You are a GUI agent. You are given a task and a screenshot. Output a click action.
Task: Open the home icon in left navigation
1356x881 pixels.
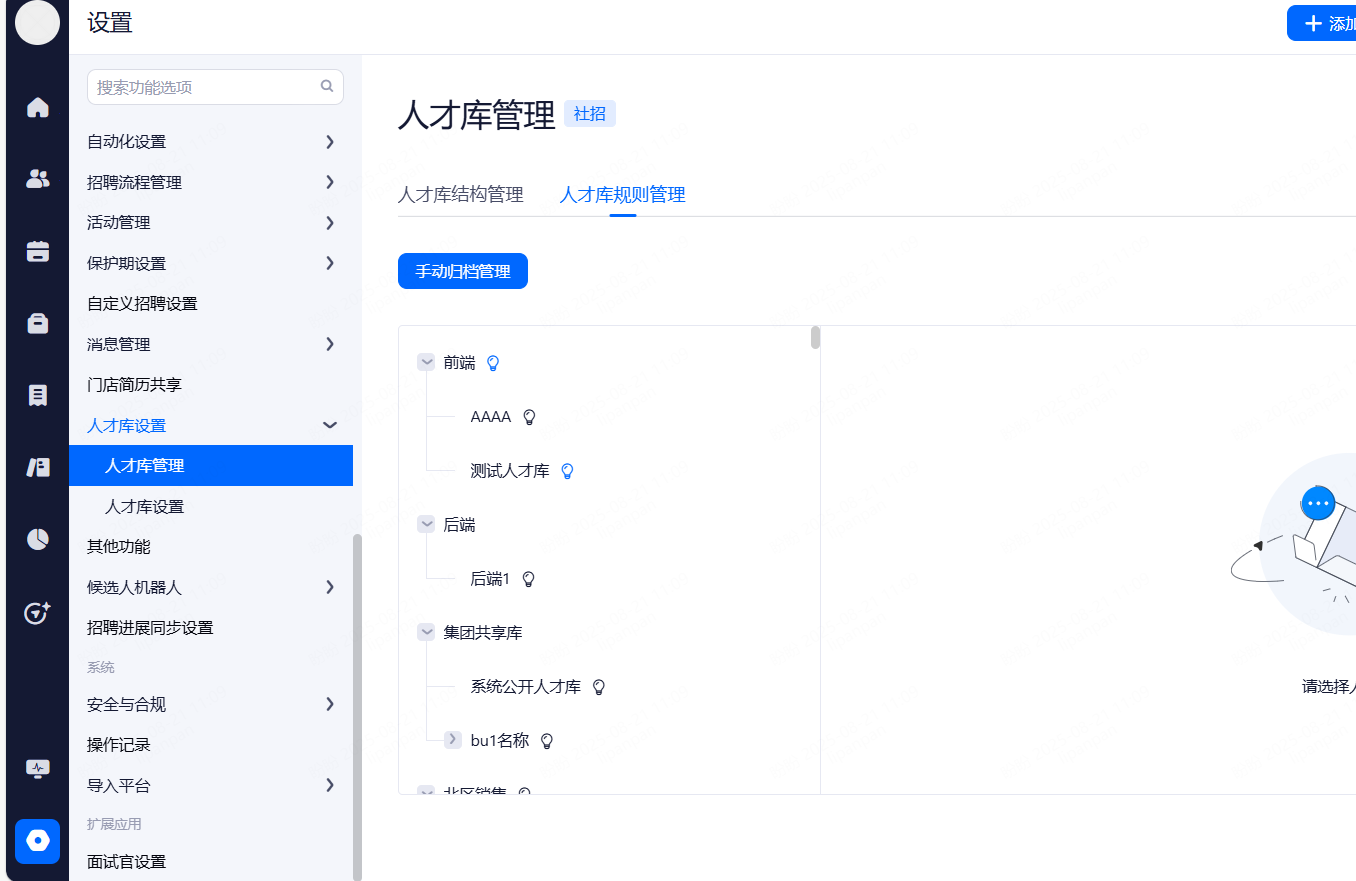click(38, 108)
